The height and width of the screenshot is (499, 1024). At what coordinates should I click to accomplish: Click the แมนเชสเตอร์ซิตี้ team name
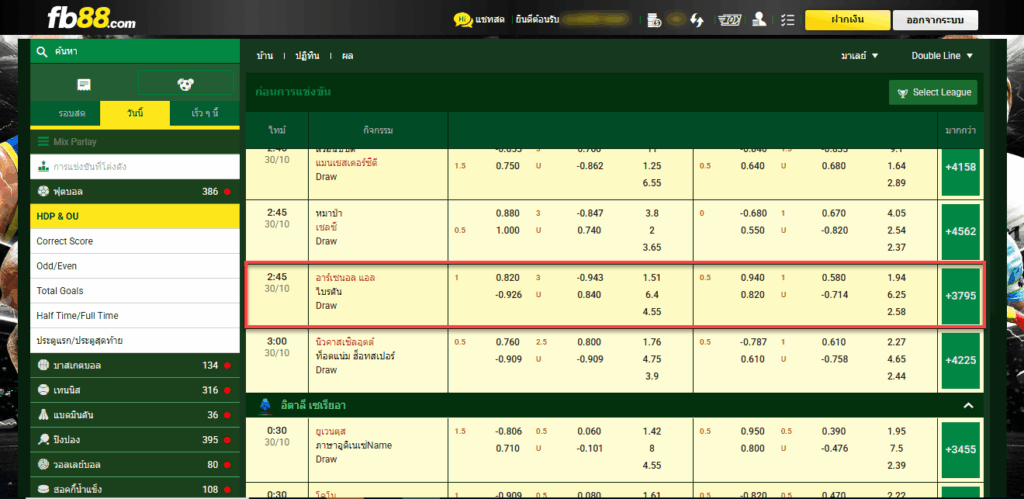click(346, 163)
